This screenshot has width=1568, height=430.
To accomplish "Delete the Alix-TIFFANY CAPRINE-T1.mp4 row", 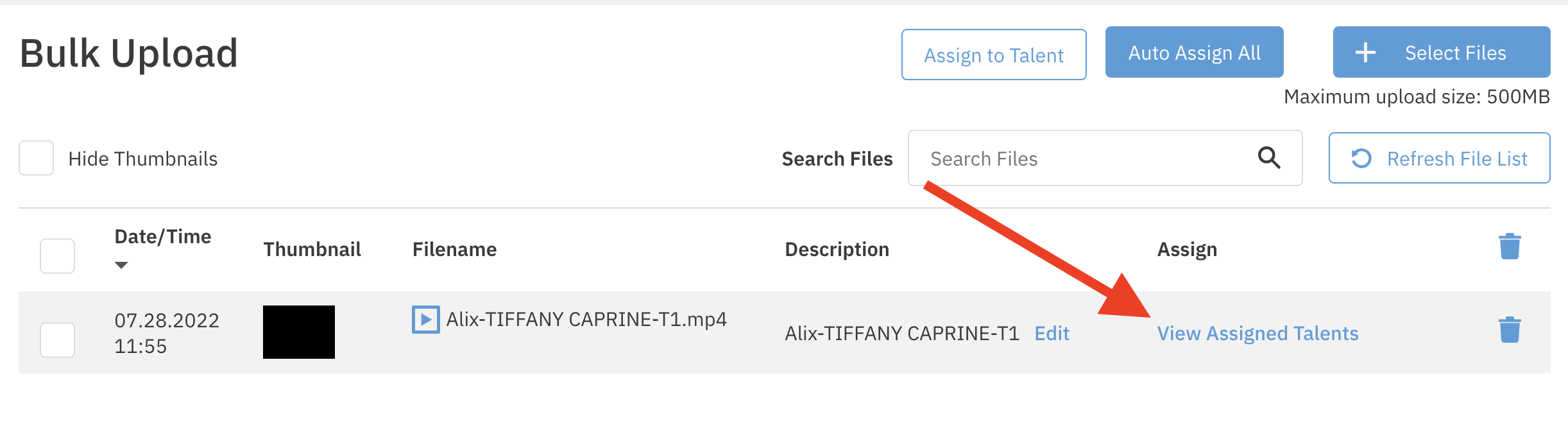I will pyautogui.click(x=1510, y=330).
